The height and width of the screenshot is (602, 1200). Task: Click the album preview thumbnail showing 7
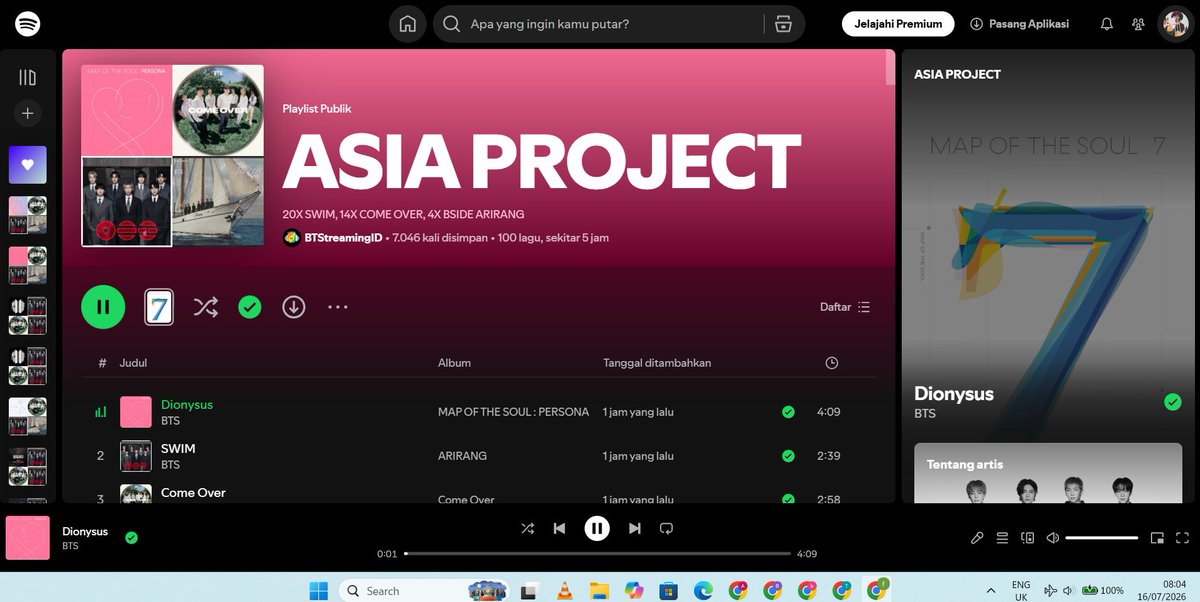[x=159, y=307]
